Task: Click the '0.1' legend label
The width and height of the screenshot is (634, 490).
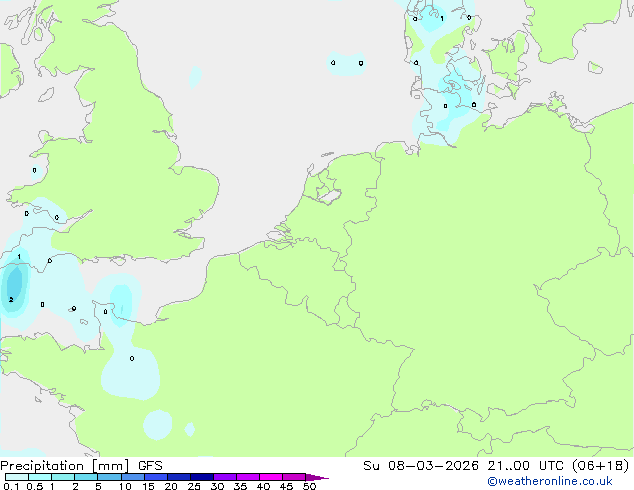Action: [11, 486]
